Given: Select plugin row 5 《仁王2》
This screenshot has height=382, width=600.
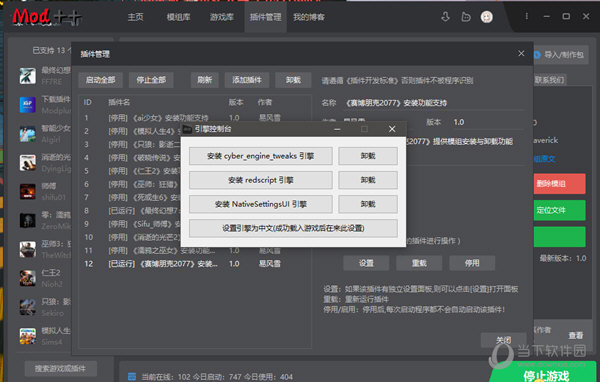Looking at the screenshot, I should click(195, 171).
